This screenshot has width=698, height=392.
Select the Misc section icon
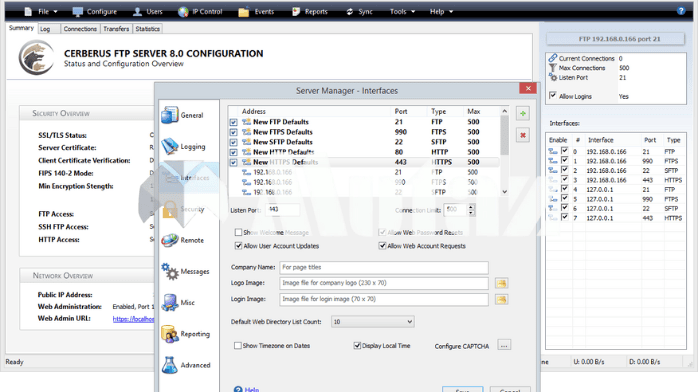(170, 303)
